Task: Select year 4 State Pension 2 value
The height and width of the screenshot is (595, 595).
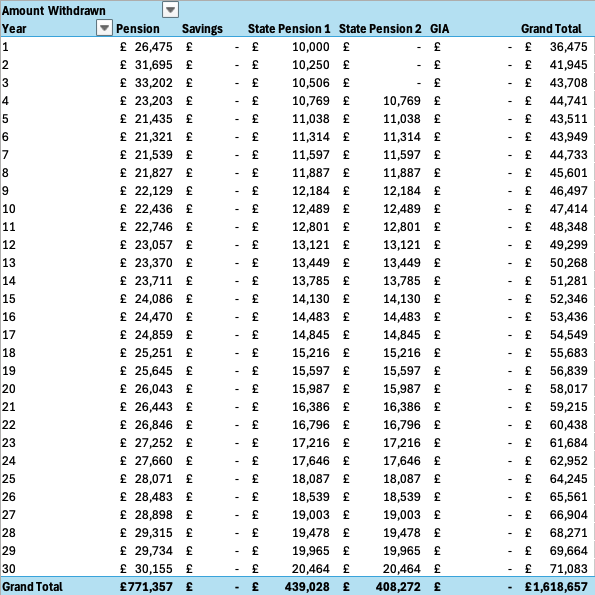Action: 401,101
